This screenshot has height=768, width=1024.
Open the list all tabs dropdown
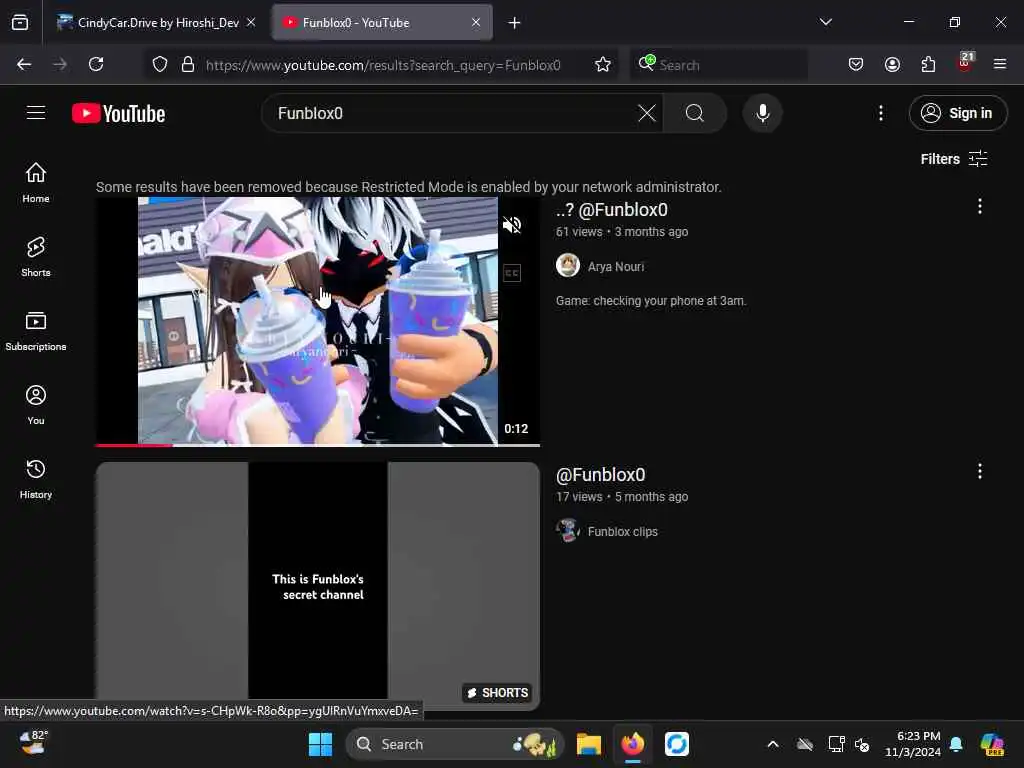(825, 22)
